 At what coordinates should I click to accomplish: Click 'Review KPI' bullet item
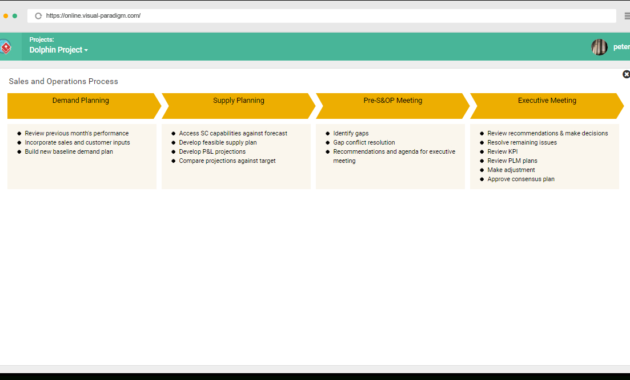coord(502,152)
